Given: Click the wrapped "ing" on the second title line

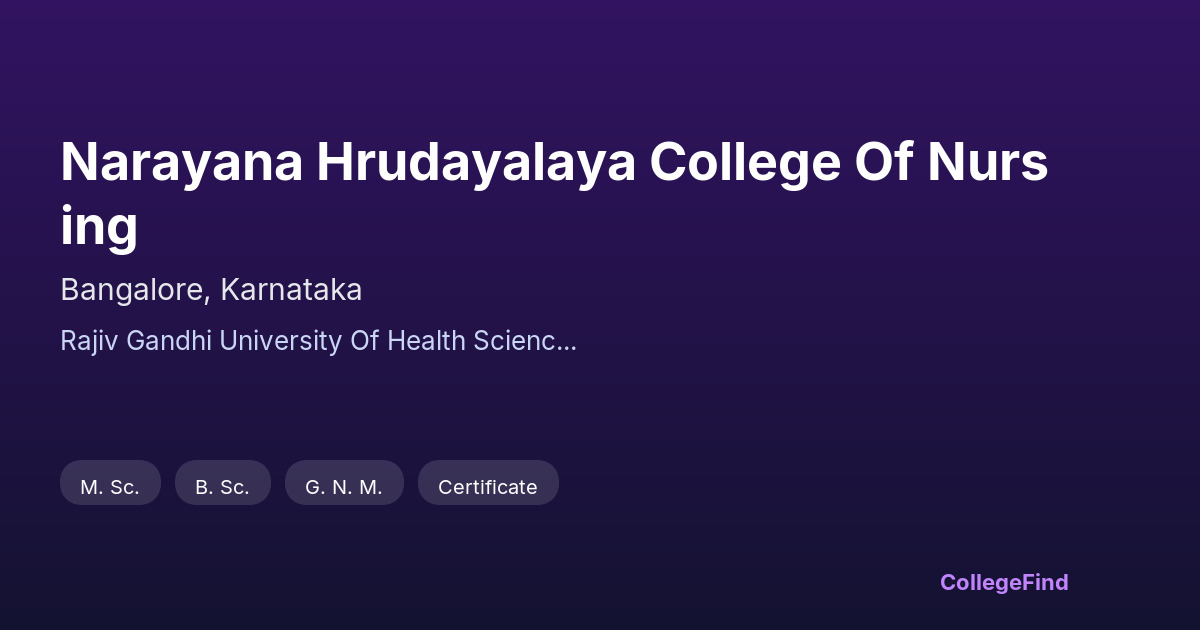Looking at the screenshot, I should (99, 225).
